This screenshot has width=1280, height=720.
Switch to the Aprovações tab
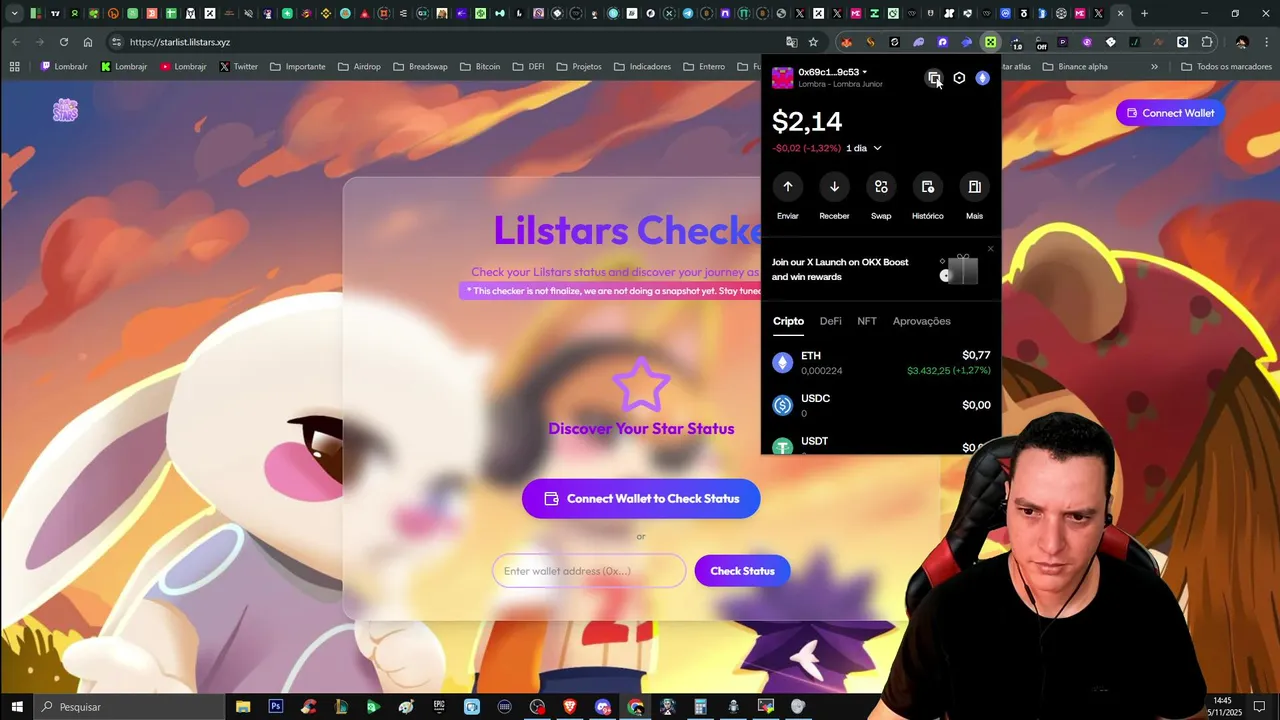[921, 321]
